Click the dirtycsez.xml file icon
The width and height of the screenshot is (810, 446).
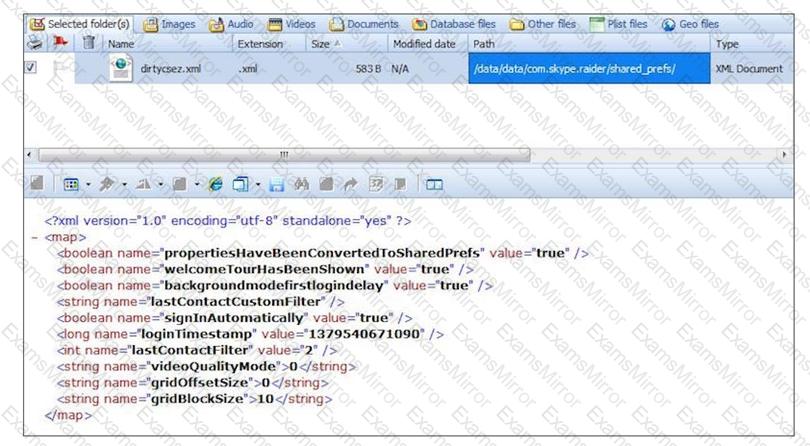121,68
